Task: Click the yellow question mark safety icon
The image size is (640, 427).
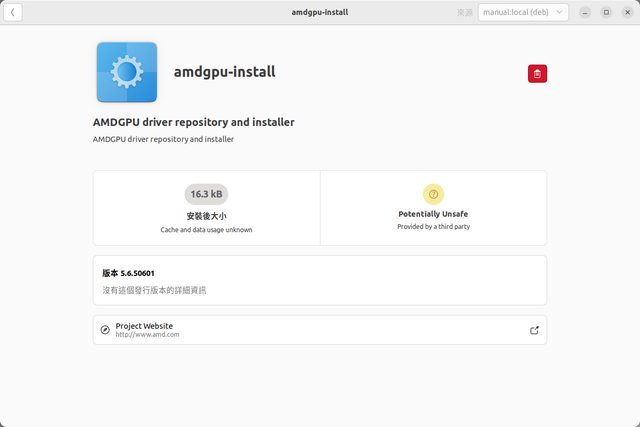Action: 433,193
